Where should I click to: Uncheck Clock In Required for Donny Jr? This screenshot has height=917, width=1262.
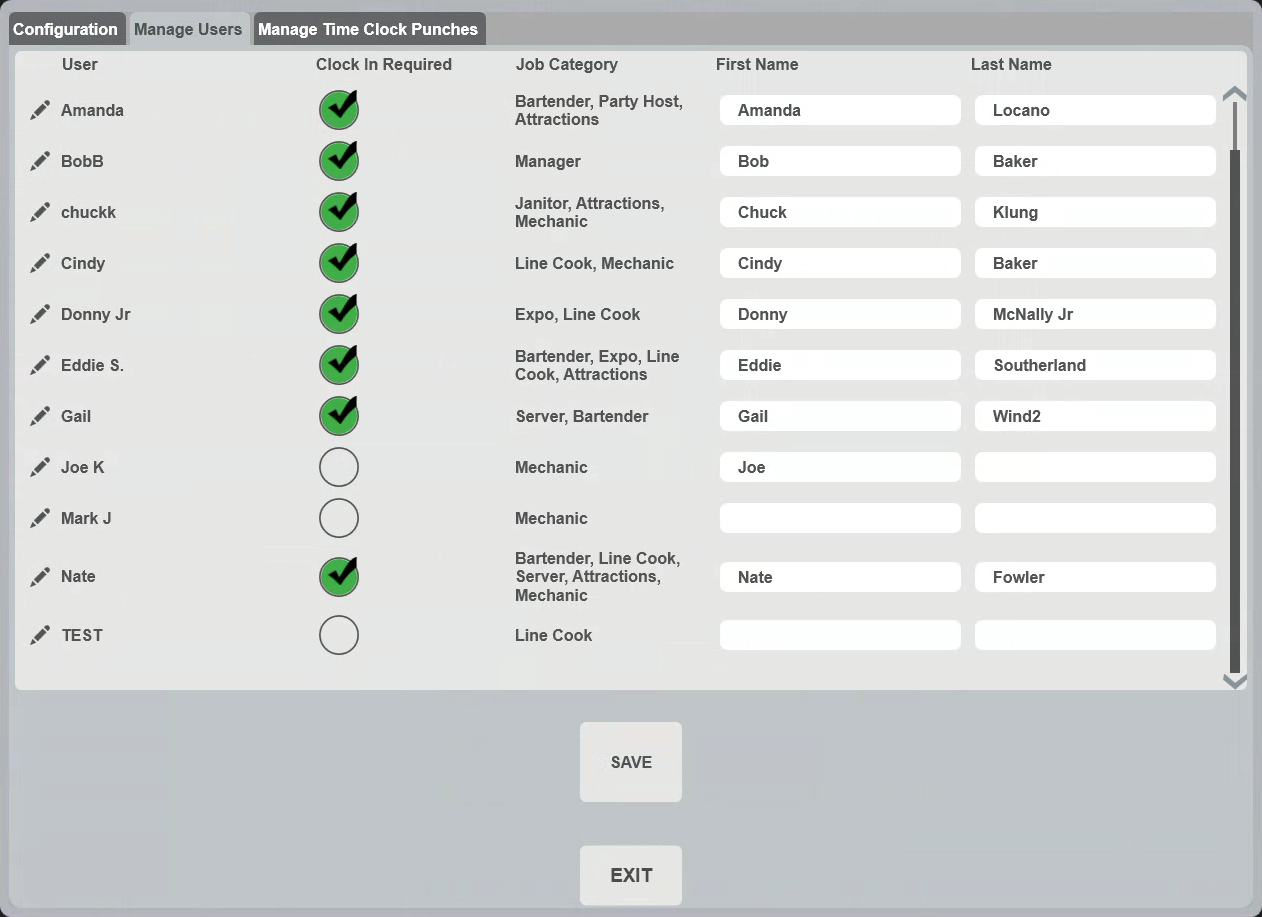339,313
